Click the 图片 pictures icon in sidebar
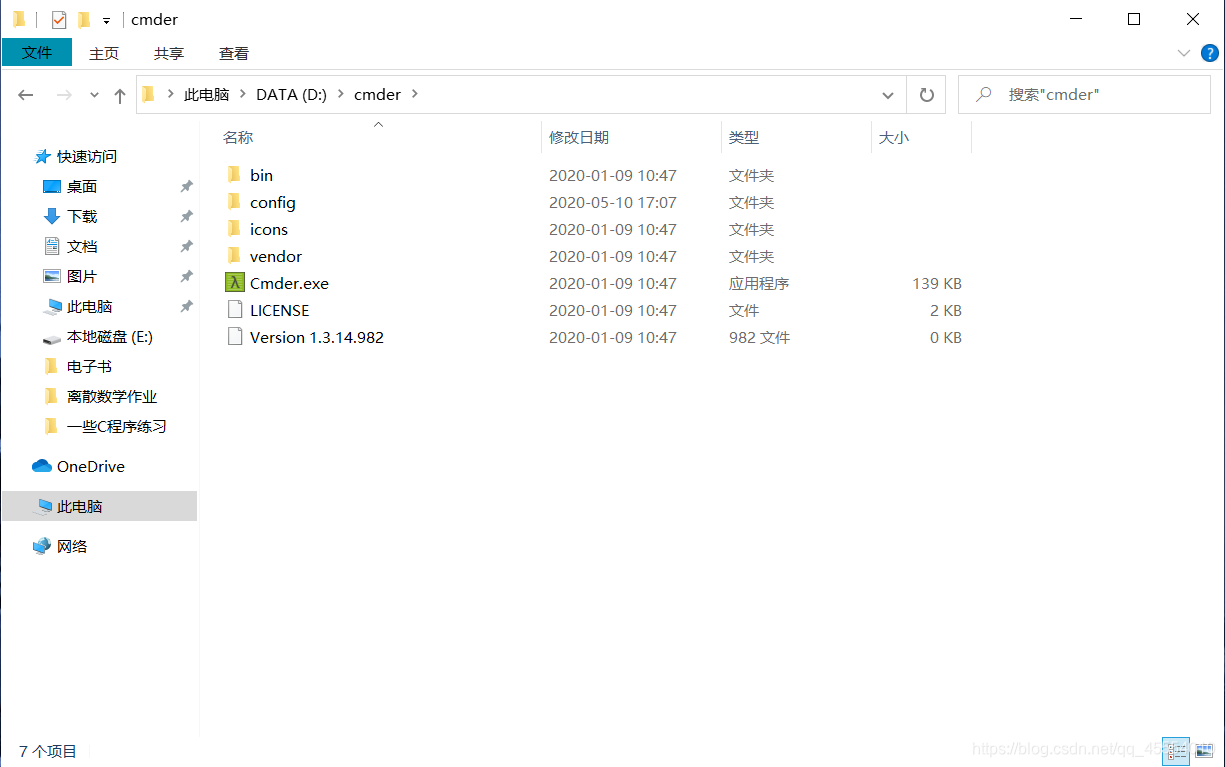 pos(52,276)
